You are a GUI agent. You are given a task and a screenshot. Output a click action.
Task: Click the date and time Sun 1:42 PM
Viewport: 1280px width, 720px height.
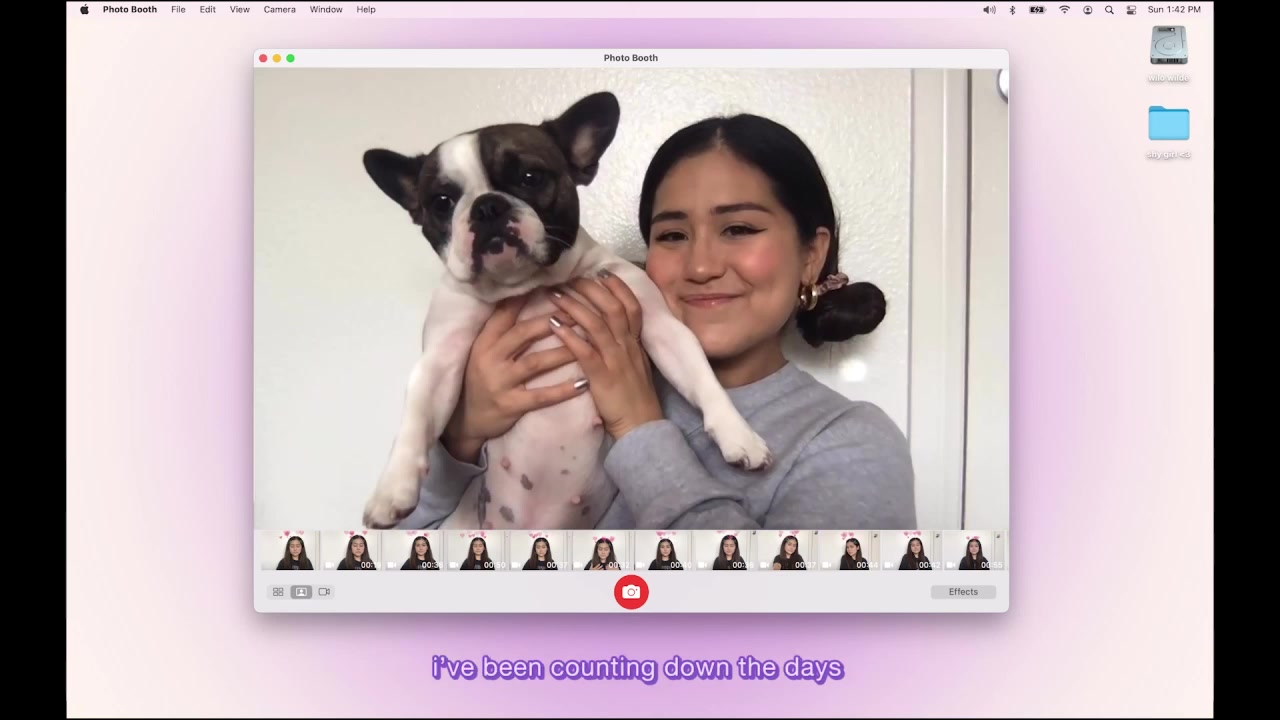tap(1174, 9)
